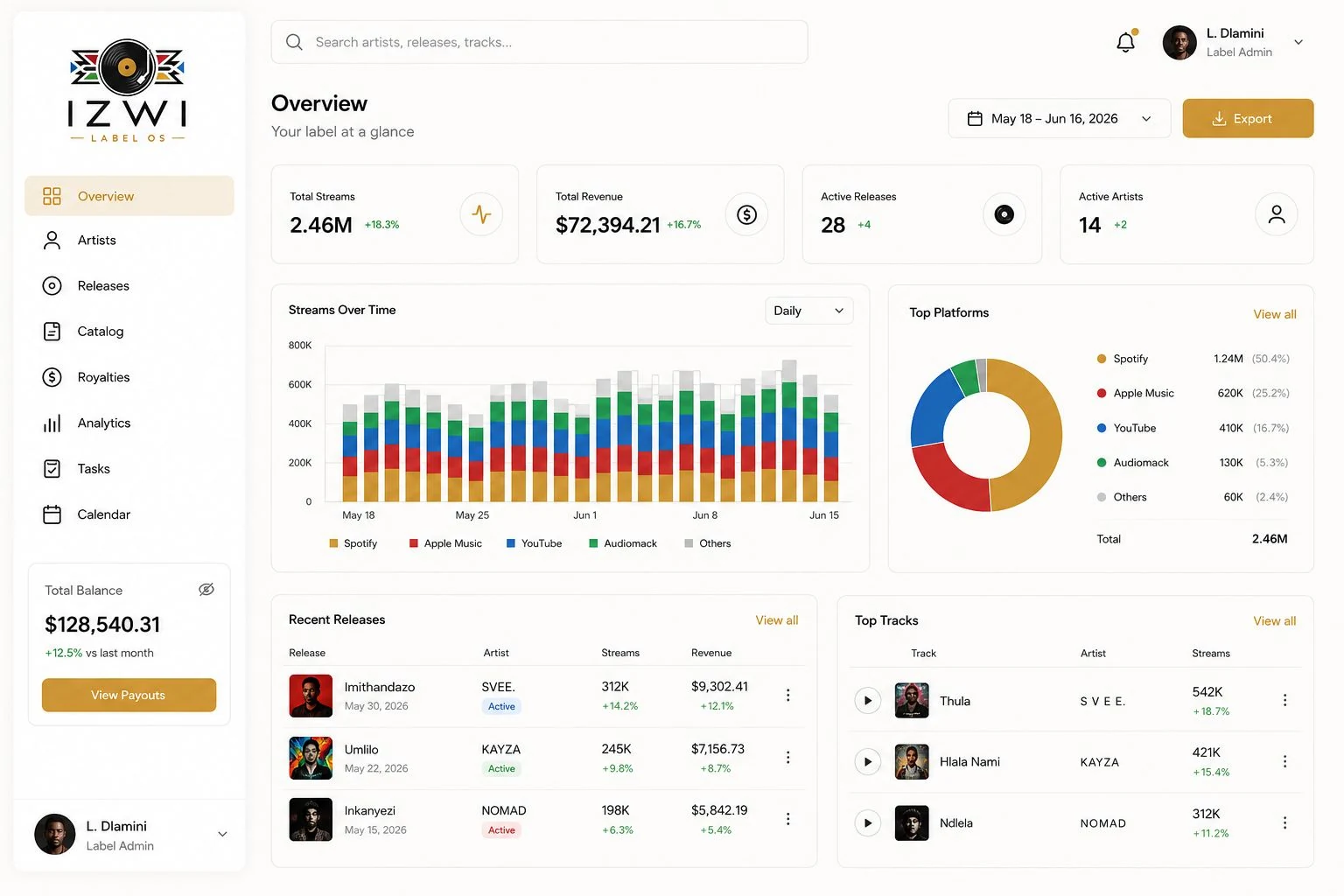Expand top-right user account chevron
The height and width of the screenshot is (896, 1344).
[x=1298, y=42]
